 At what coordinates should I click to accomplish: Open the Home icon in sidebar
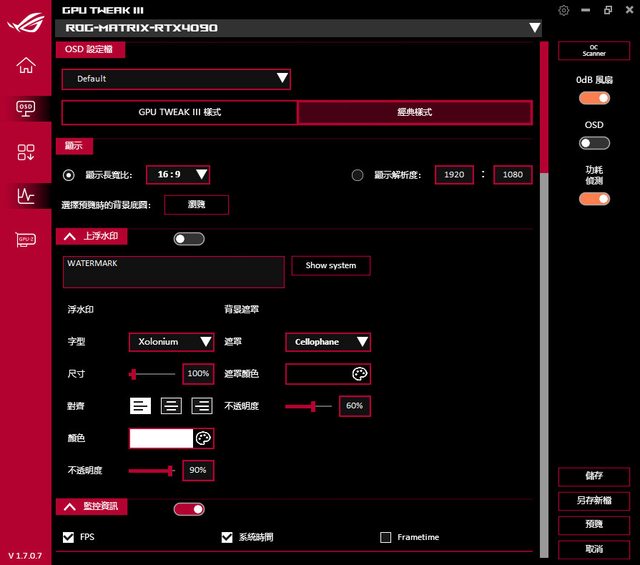(25, 66)
